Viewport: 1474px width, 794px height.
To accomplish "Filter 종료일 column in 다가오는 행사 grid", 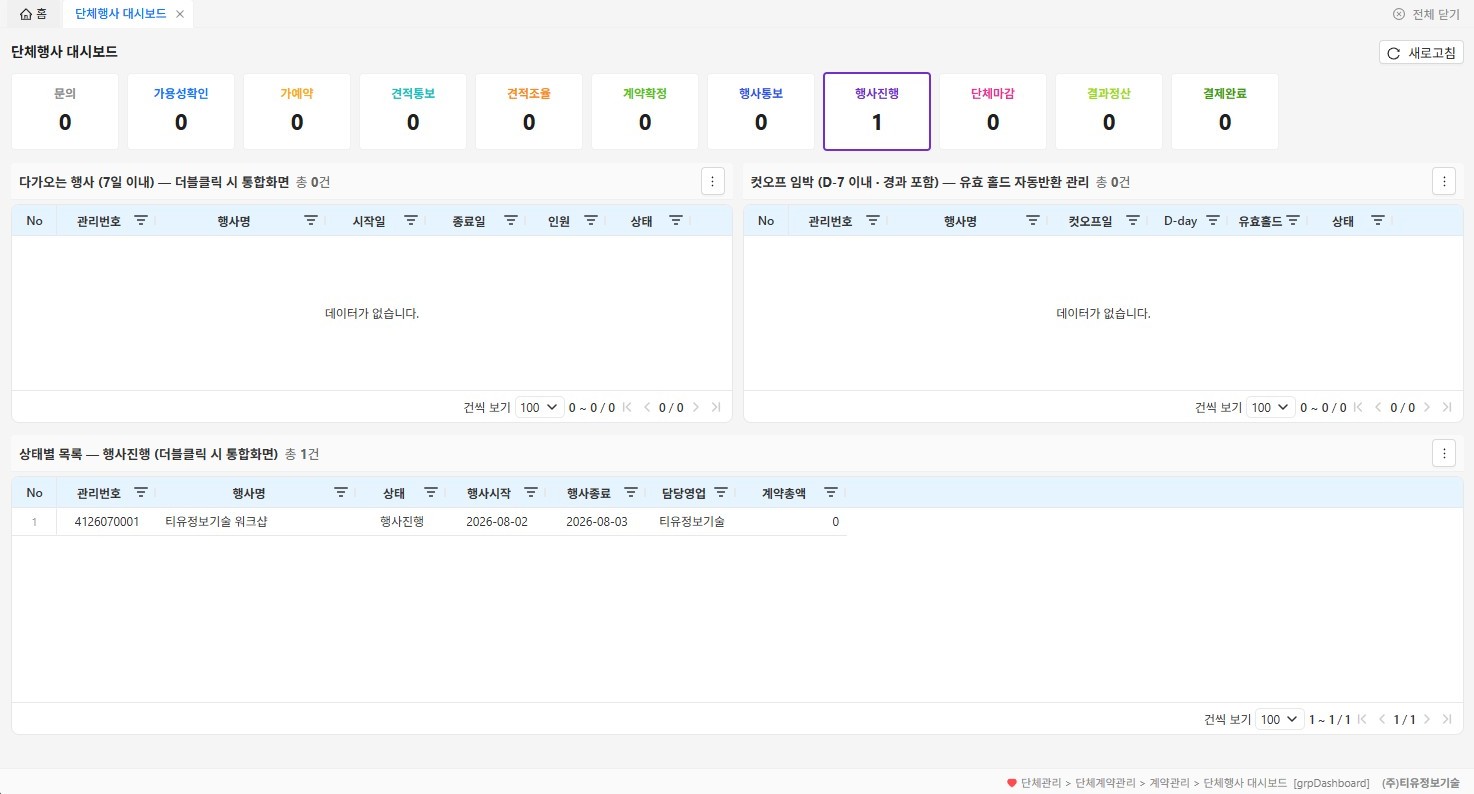I will 511,221.
